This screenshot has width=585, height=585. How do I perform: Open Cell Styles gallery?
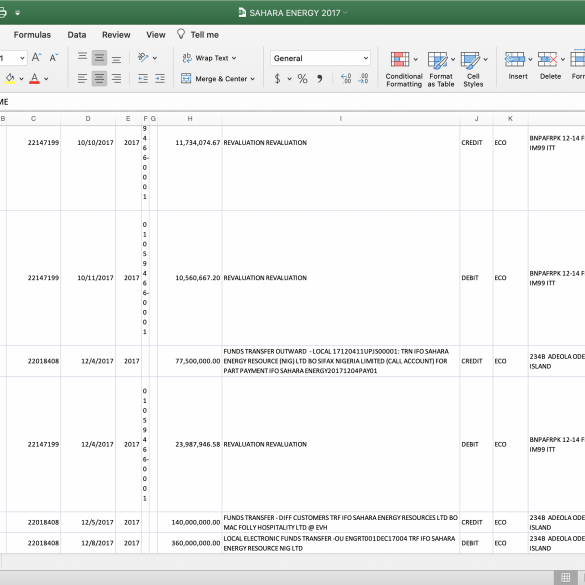click(x=473, y=69)
